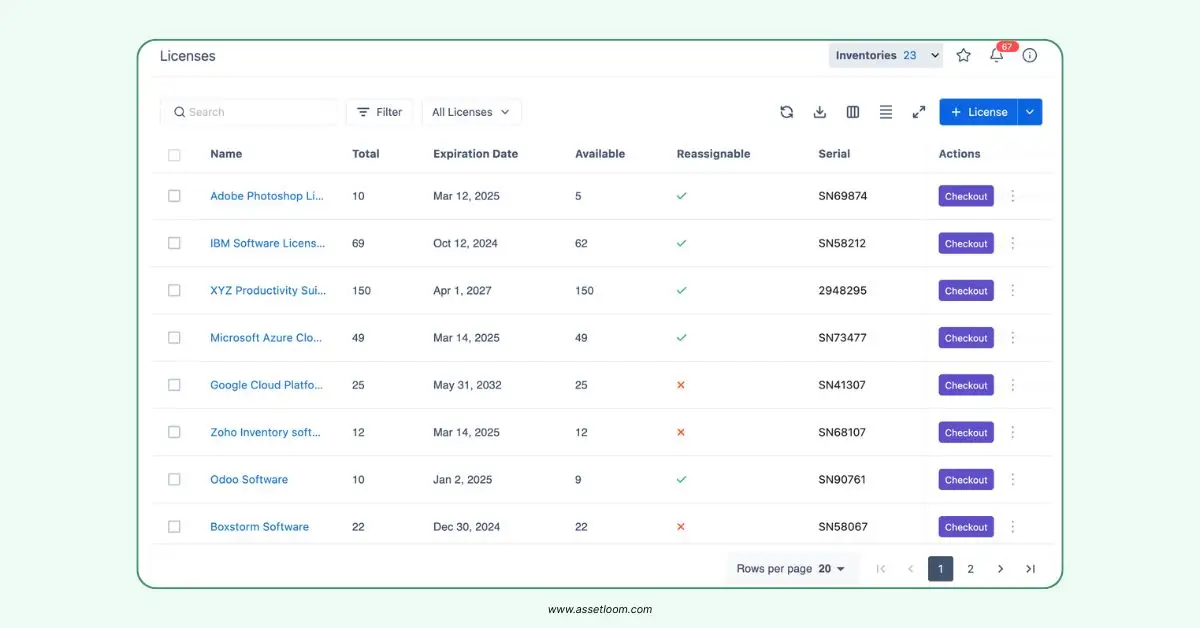
Task: Open the License button's chevron menu
Action: [1029, 111]
